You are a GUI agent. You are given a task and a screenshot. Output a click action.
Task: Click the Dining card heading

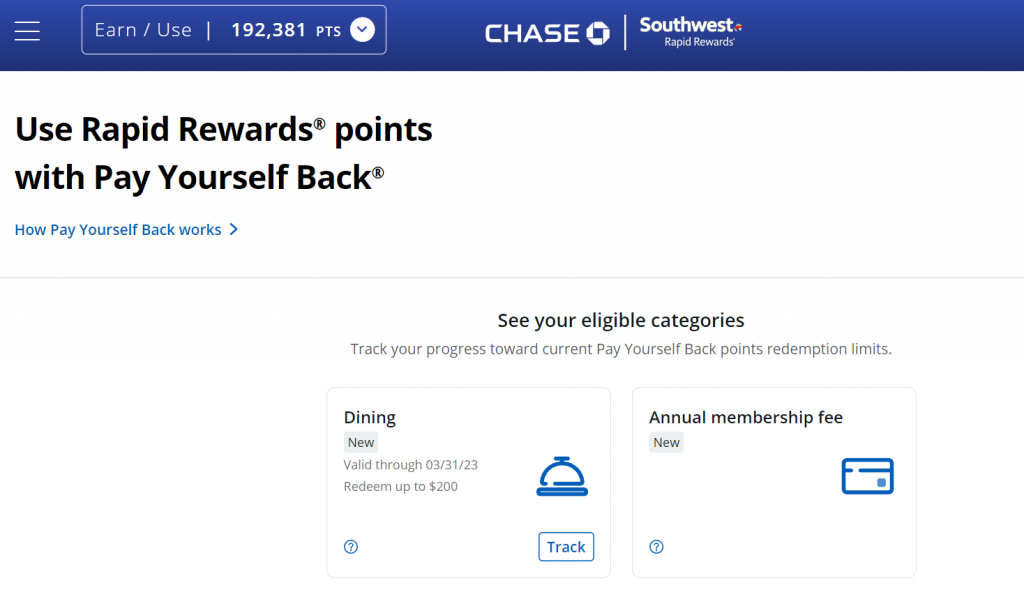(x=369, y=417)
